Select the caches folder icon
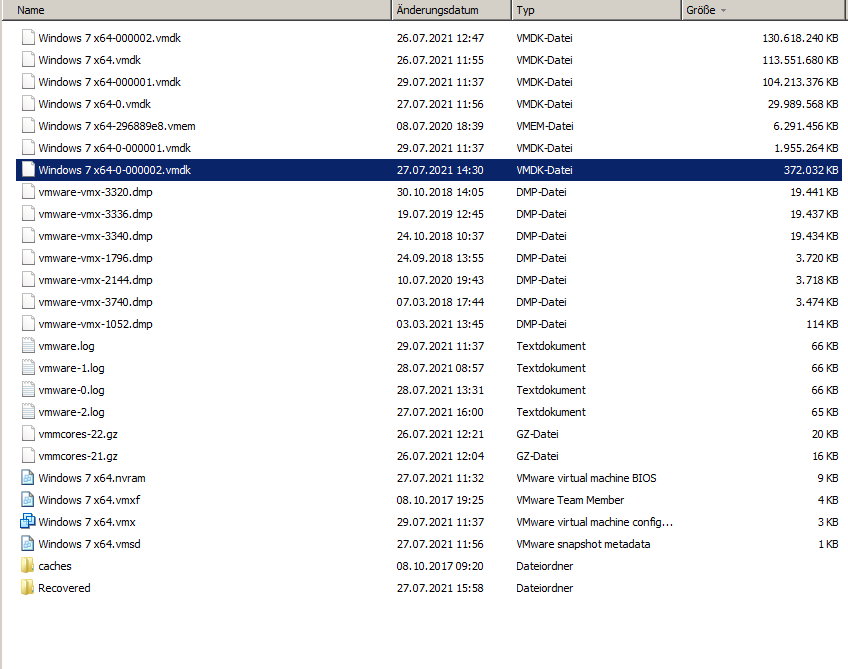 27,566
